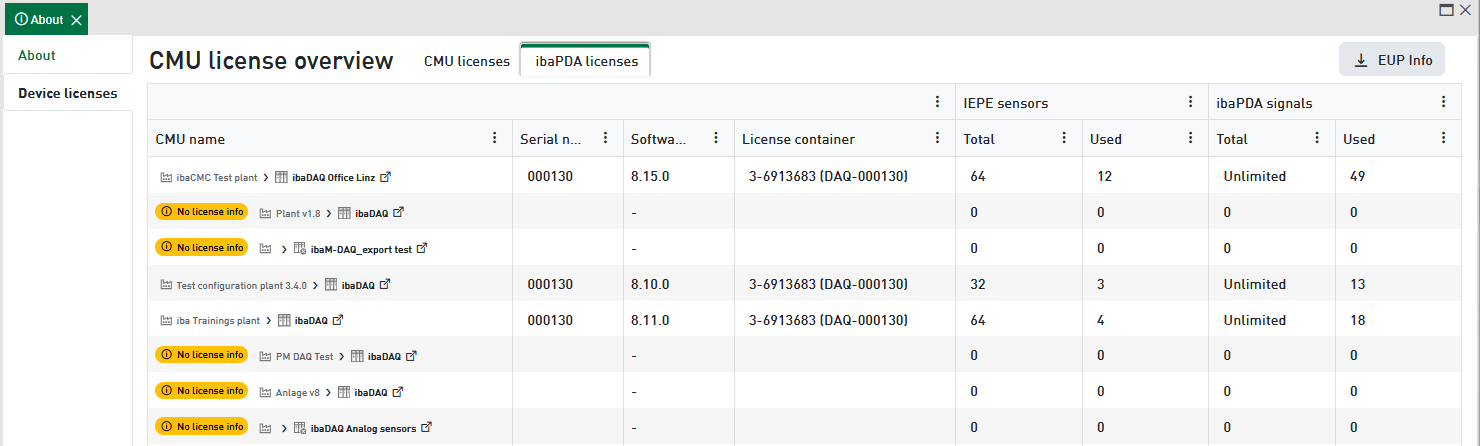Sort by CMU name column header
This screenshot has width=1480, height=446.
click(x=190, y=139)
